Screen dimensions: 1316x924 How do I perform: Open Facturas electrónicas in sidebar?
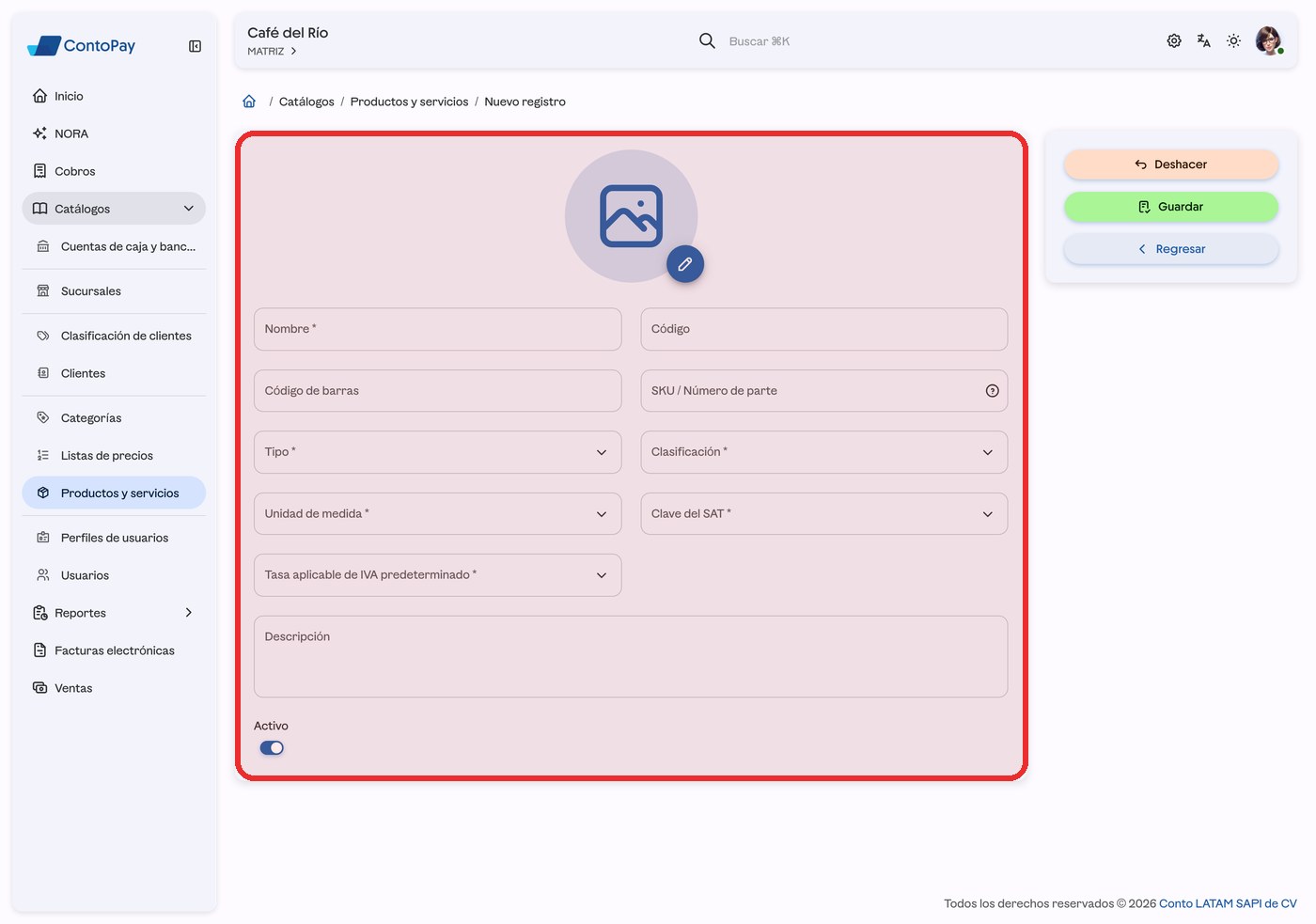pos(114,650)
